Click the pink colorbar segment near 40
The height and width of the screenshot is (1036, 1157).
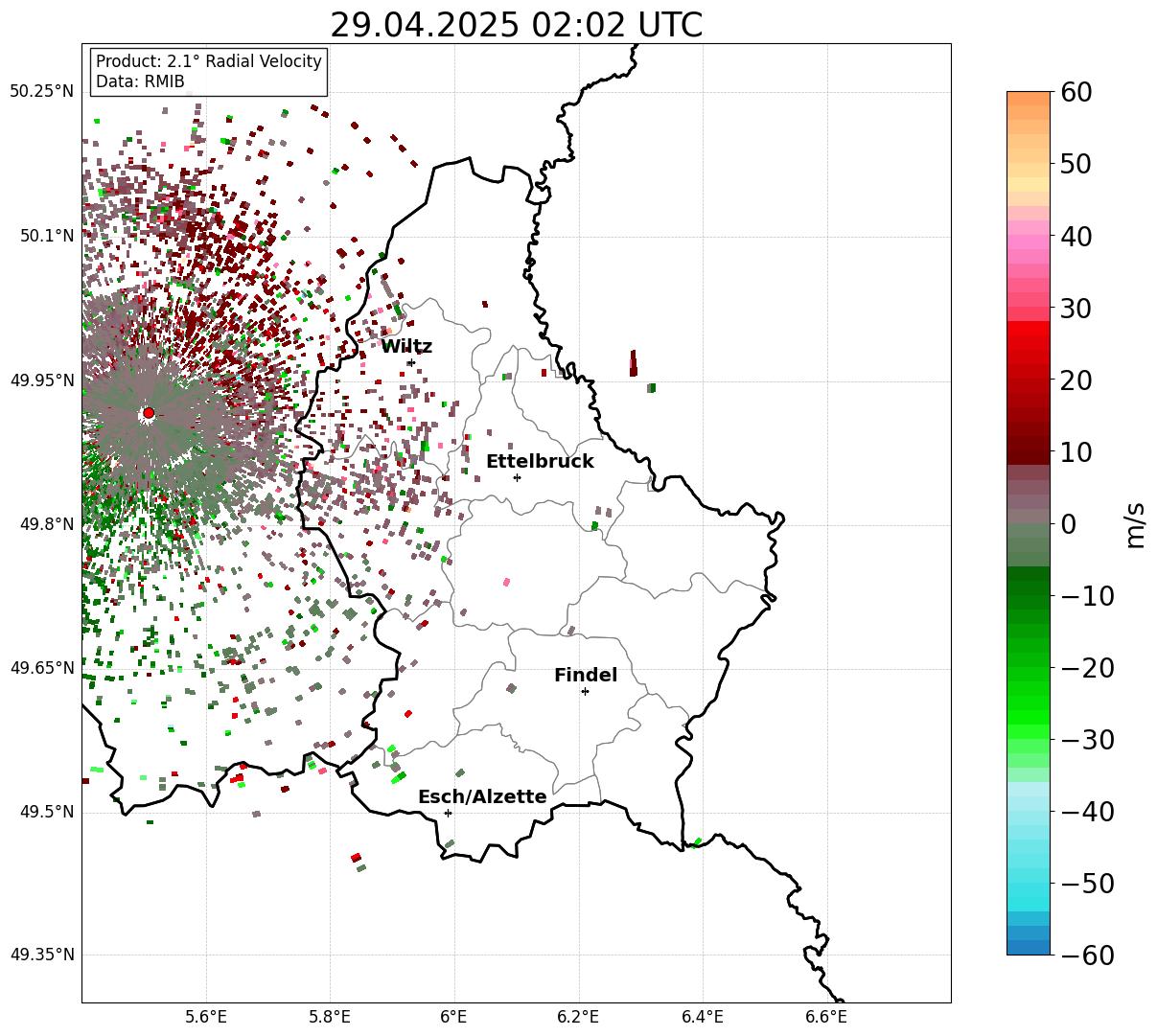click(x=1029, y=242)
